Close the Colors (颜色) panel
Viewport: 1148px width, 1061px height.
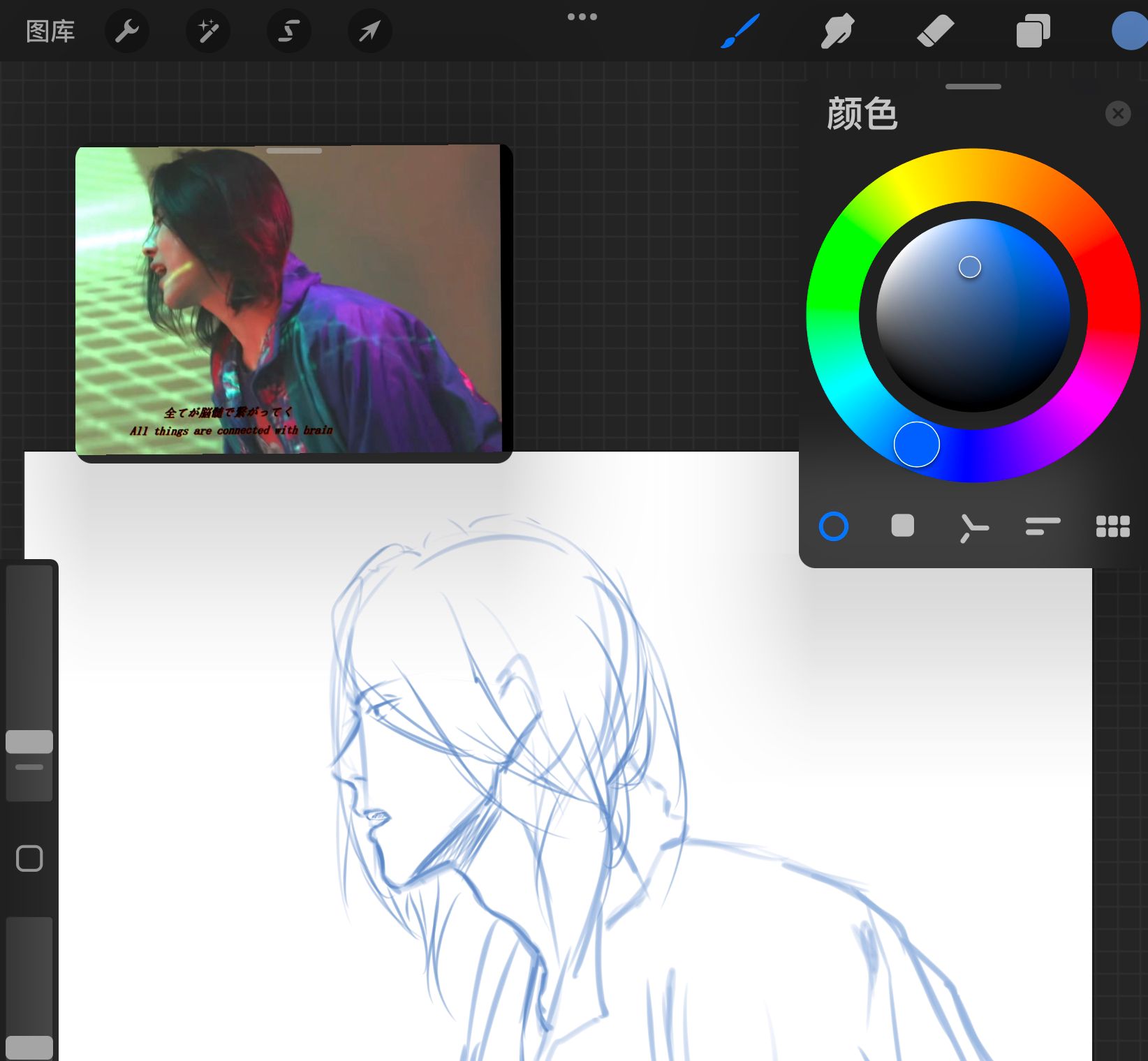click(1117, 113)
